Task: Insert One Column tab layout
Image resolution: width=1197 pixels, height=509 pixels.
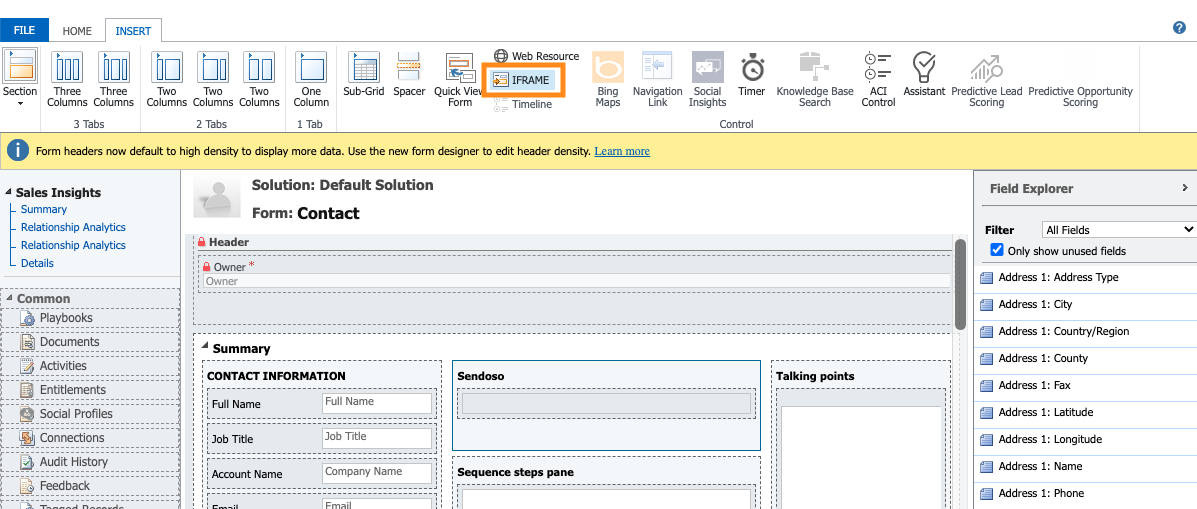Action: point(311,79)
